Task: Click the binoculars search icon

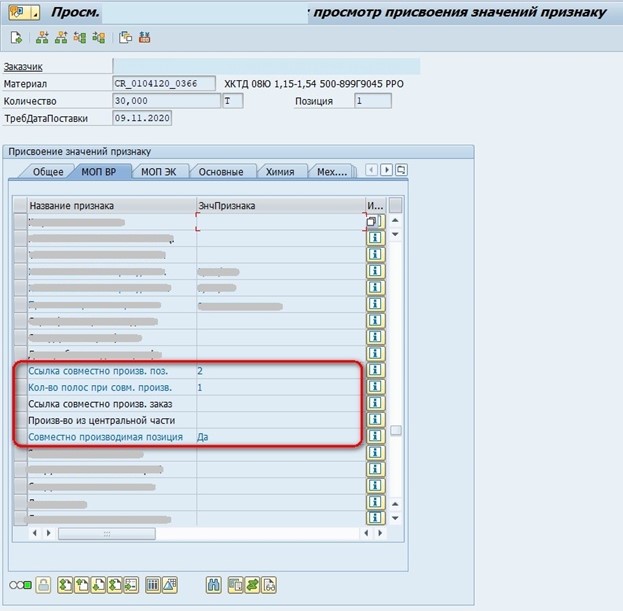Action: [x=214, y=585]
